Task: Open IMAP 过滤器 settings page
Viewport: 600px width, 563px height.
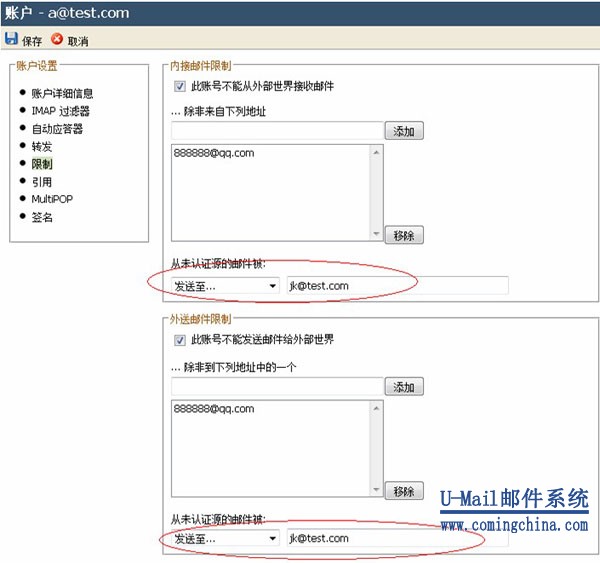Action: pos(60,111)
